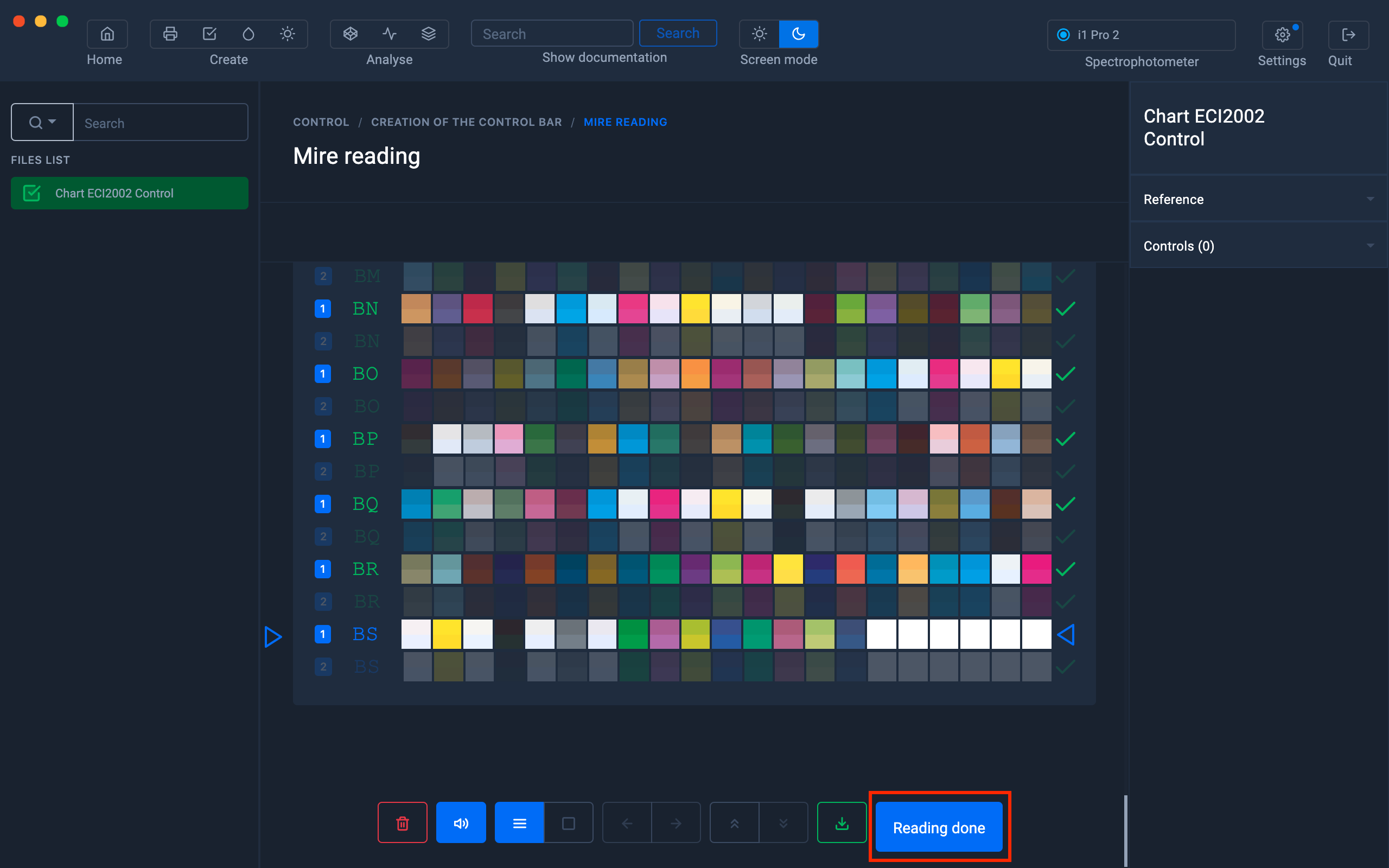Open the cube icon under Analyse
The image size is (1389, 868).
point(350,34)
